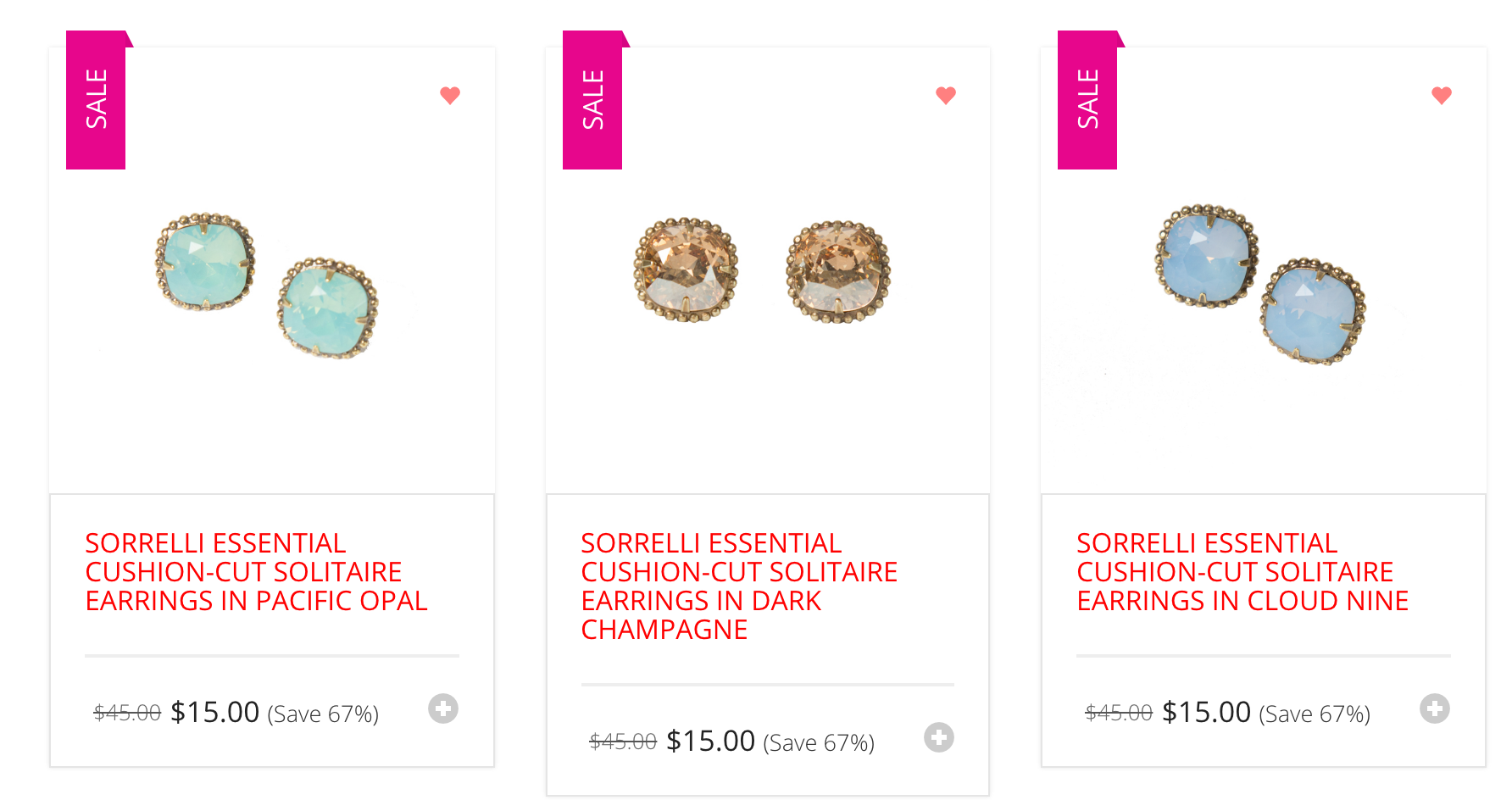
Task: Open Earrings in Pacific Opal title link
Action: tap(256, 572)
